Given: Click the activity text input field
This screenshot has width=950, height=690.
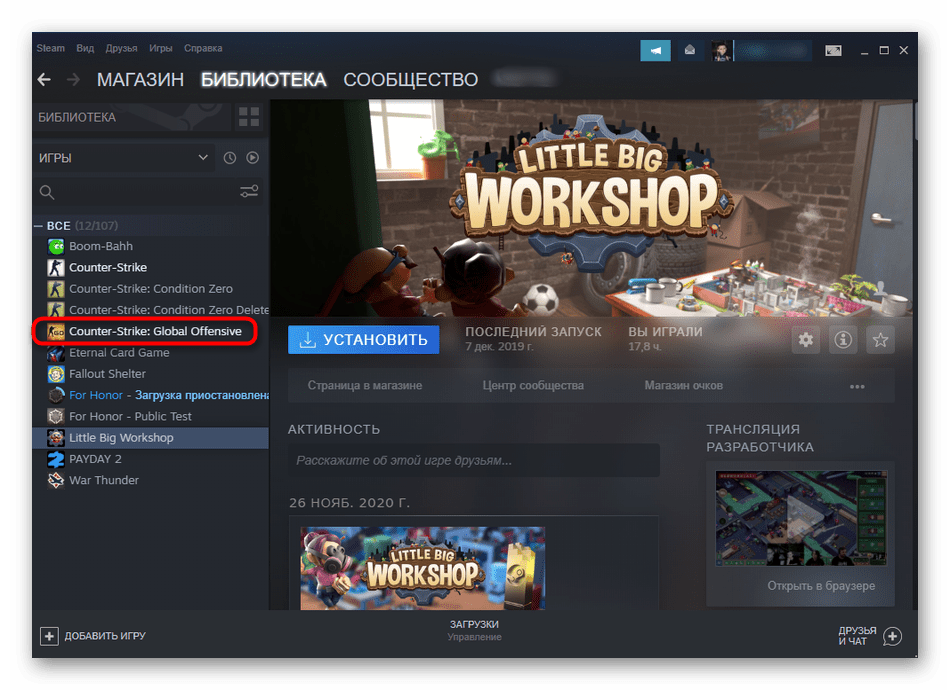Looking at the screenshot, I should (x=473, y=461).
